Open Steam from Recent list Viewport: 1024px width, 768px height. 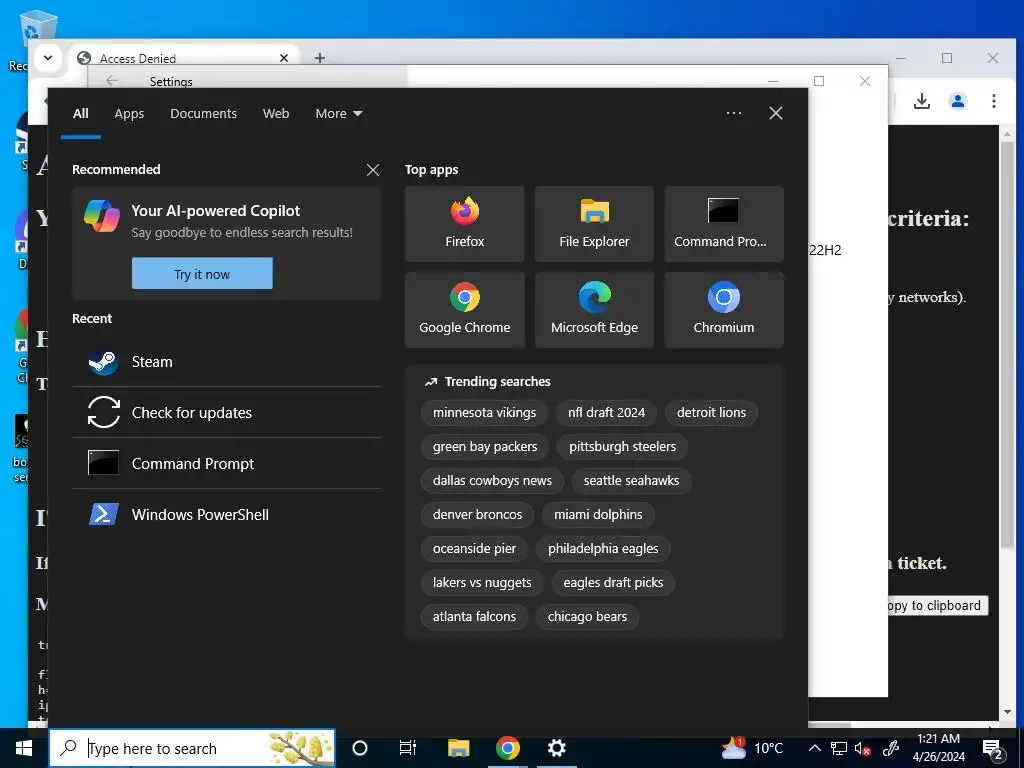pyautogui.click(x=227, y=362)
